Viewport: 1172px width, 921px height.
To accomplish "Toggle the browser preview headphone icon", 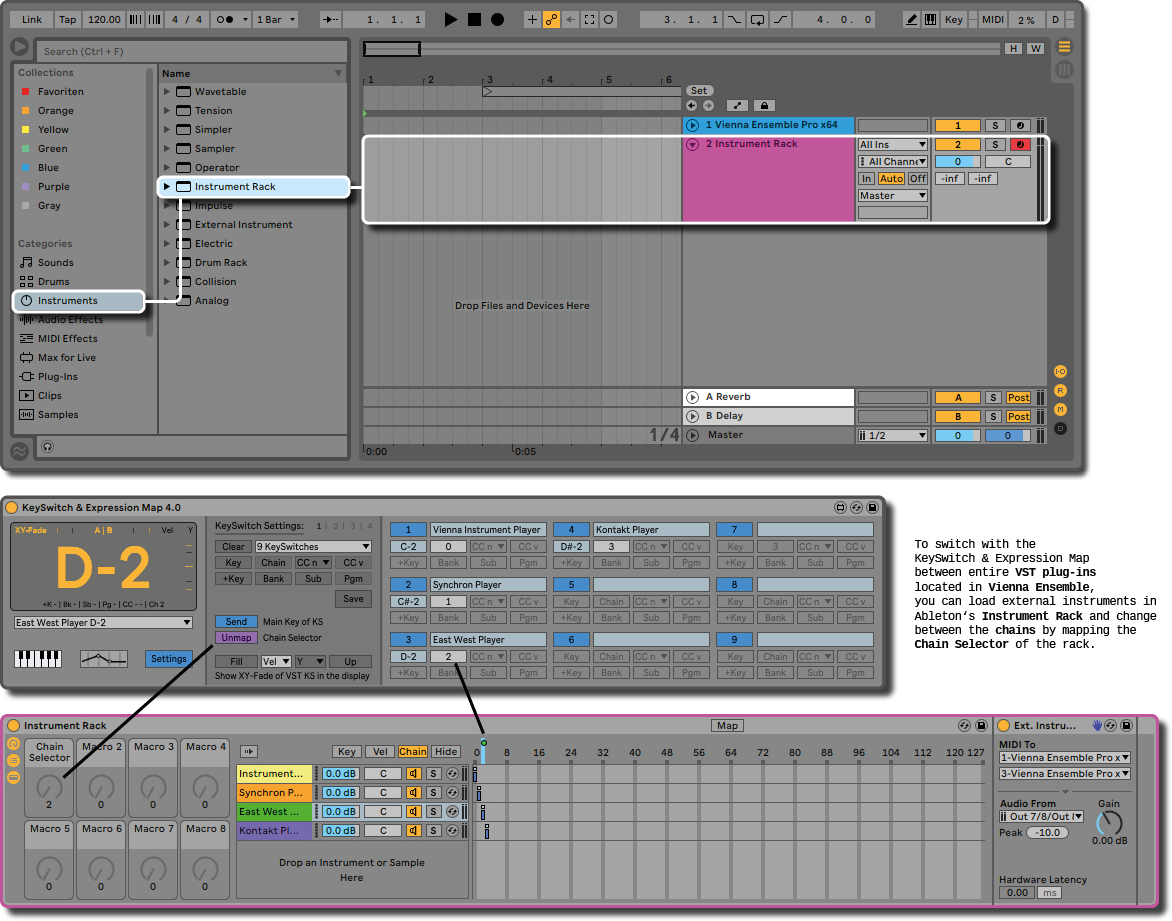I will 48,447.
